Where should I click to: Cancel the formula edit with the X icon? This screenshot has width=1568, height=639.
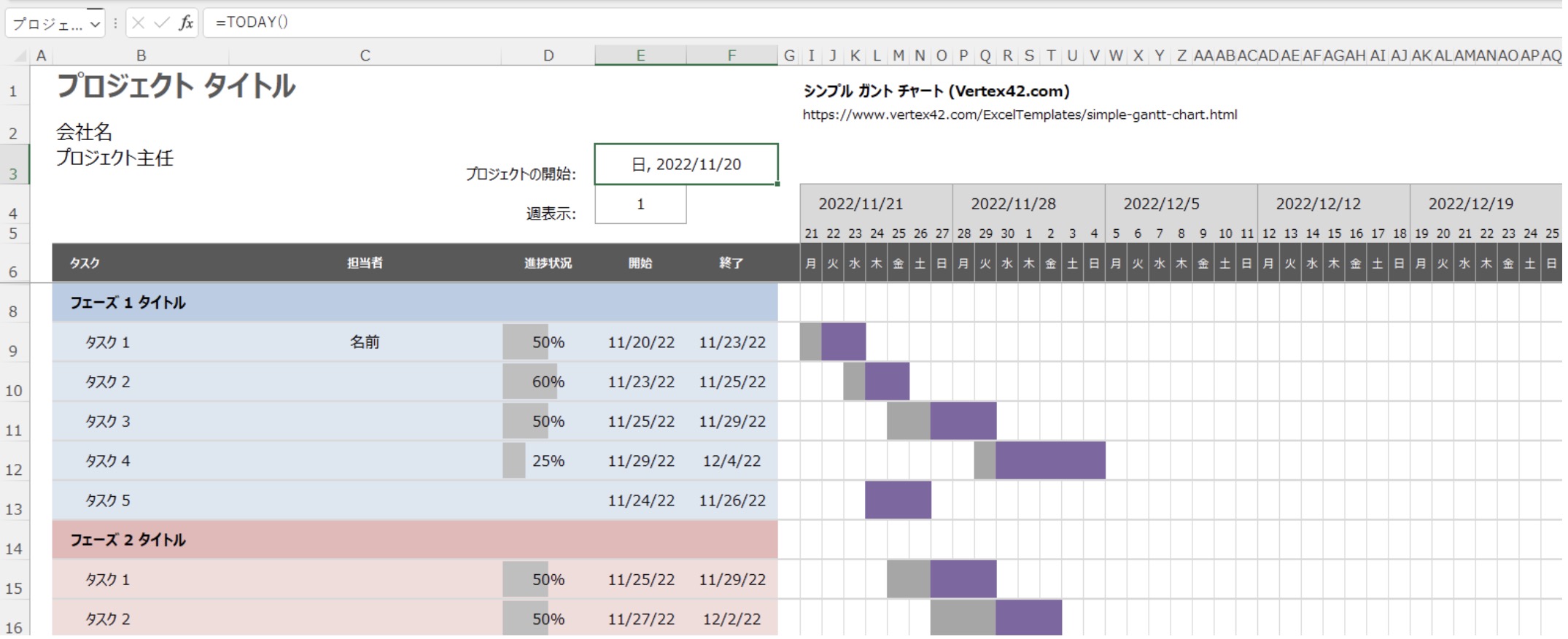[x=139, y=23]
